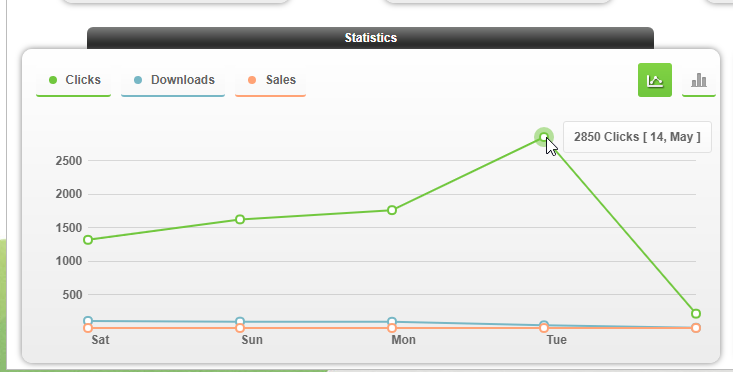Click the 2850 Clicks tooltip box

(637, 137)
